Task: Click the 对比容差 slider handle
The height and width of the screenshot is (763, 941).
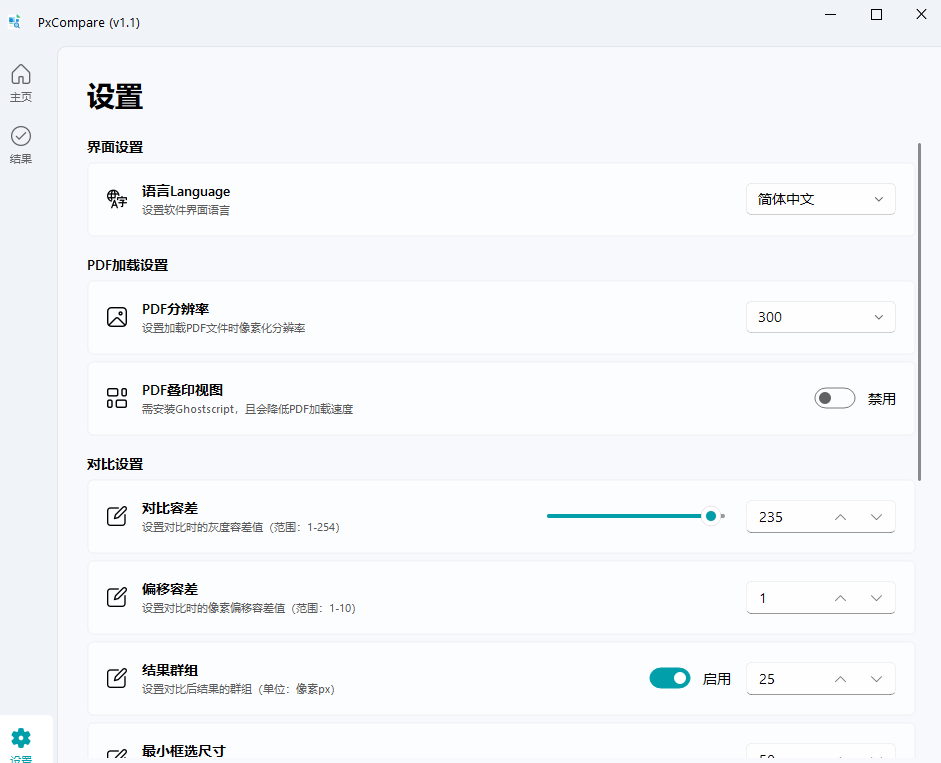Action: 711,516
